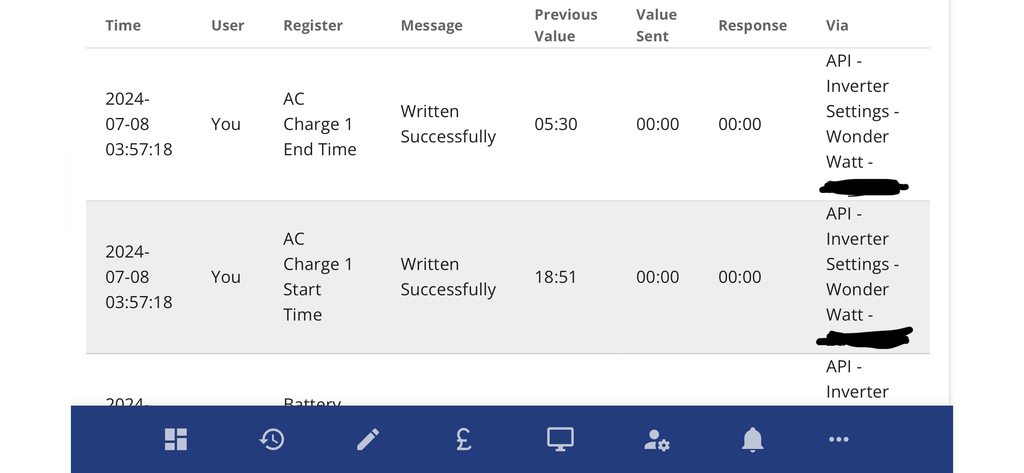Click the Value Sent column header
This screenshot has height=473, width=1024.
click(x=657, y=25)
